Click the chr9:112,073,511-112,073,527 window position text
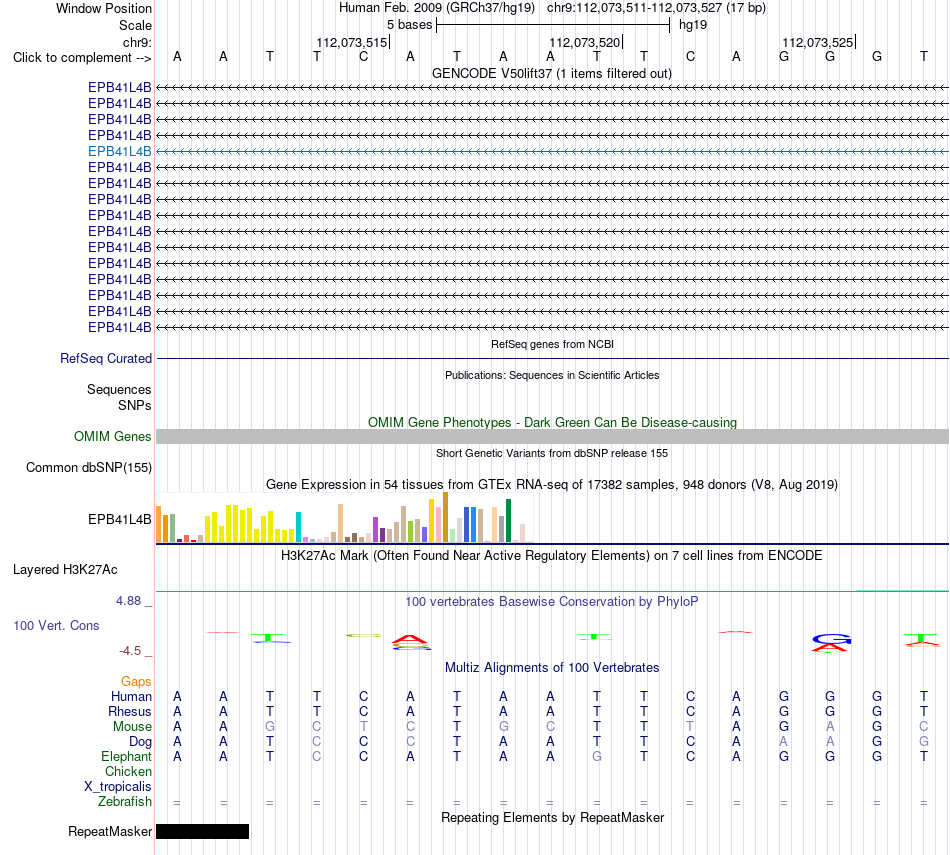 pyautogui.click(x=656, y=8)
